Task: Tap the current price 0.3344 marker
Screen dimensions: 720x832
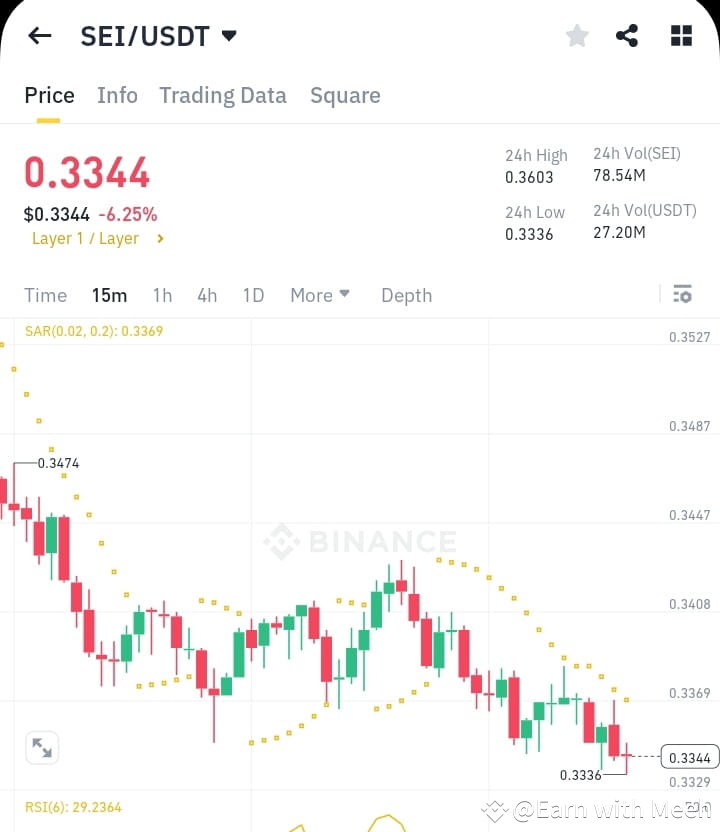Action: [x=688, y=758]
